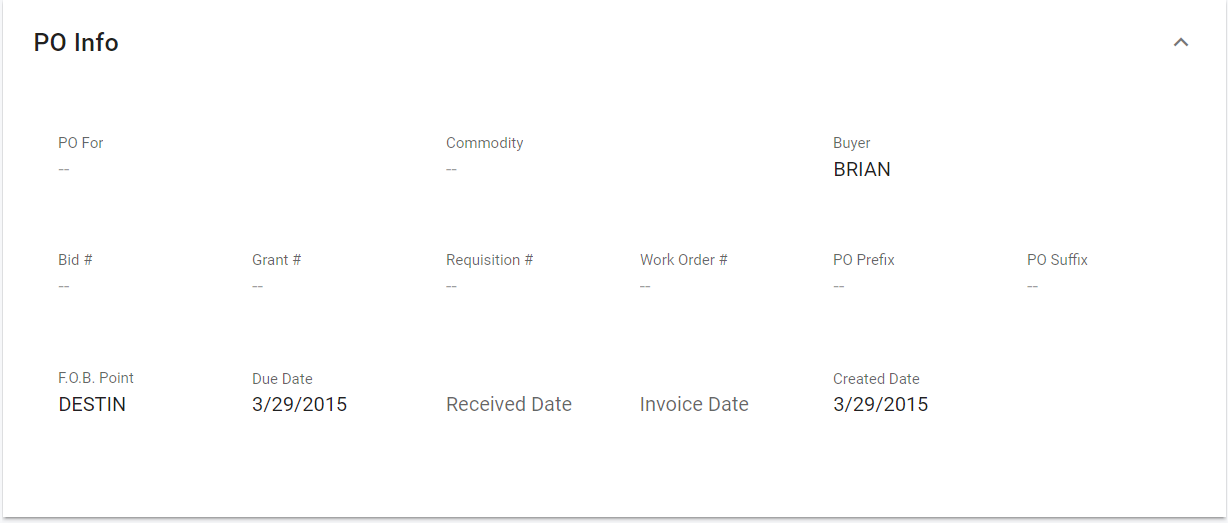
Task: Select the empty PO For field value
Action: (64, 170)
